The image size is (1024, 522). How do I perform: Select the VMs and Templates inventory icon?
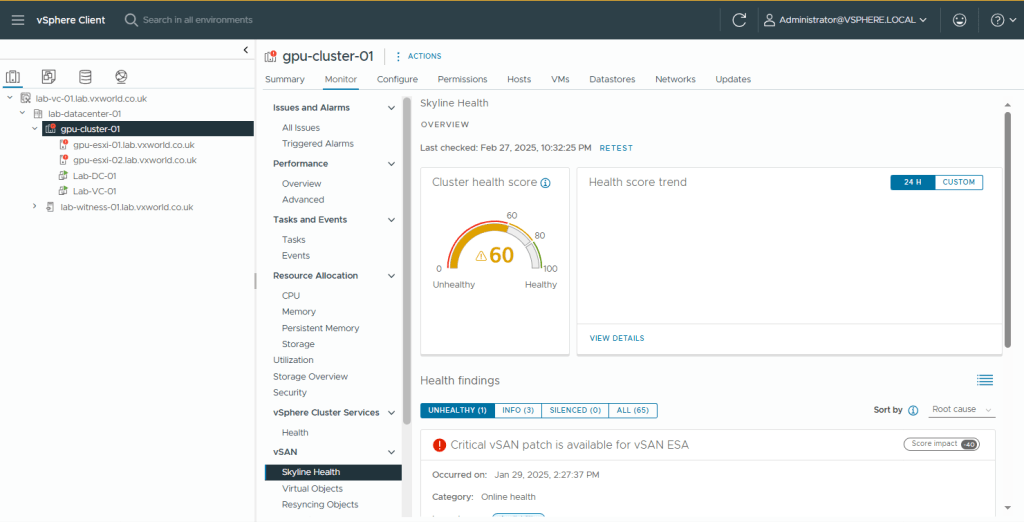tap(48, 77)
